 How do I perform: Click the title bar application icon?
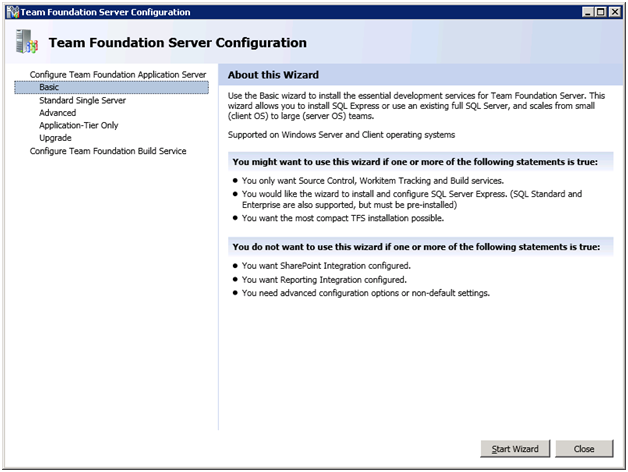pyautogui.click(x=12, y=11)
